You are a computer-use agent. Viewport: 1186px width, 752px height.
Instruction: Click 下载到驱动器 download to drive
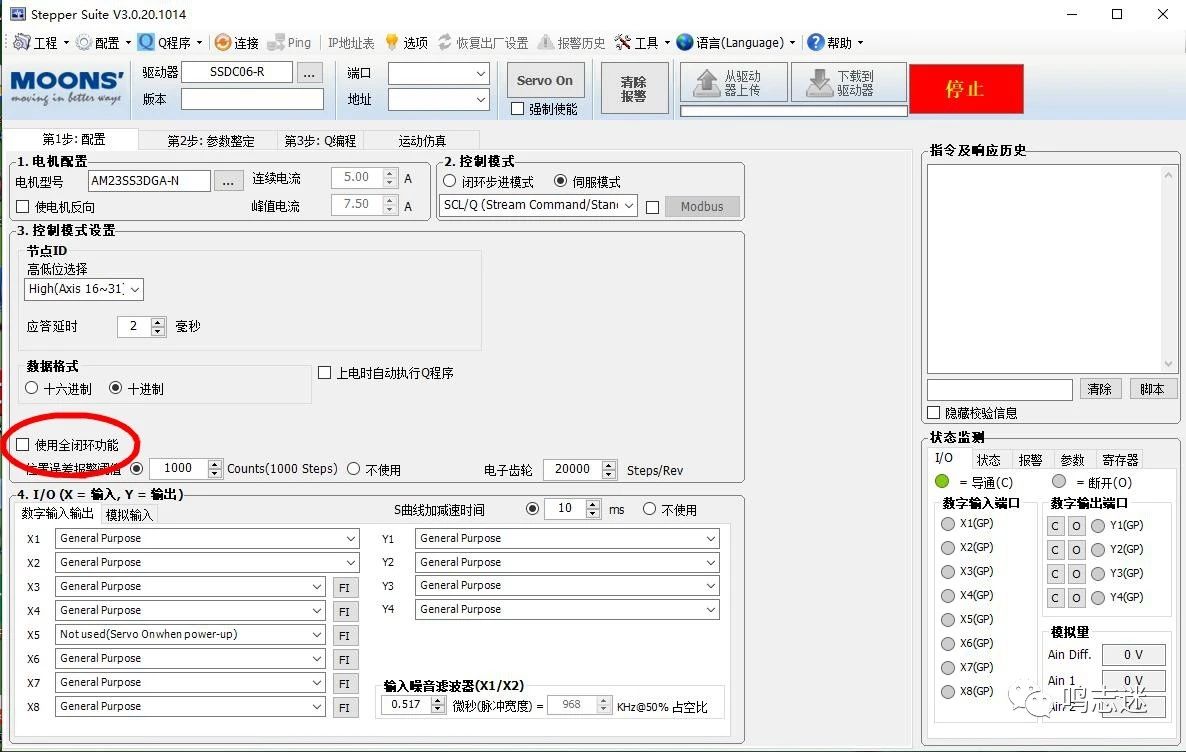coord(849,82)
